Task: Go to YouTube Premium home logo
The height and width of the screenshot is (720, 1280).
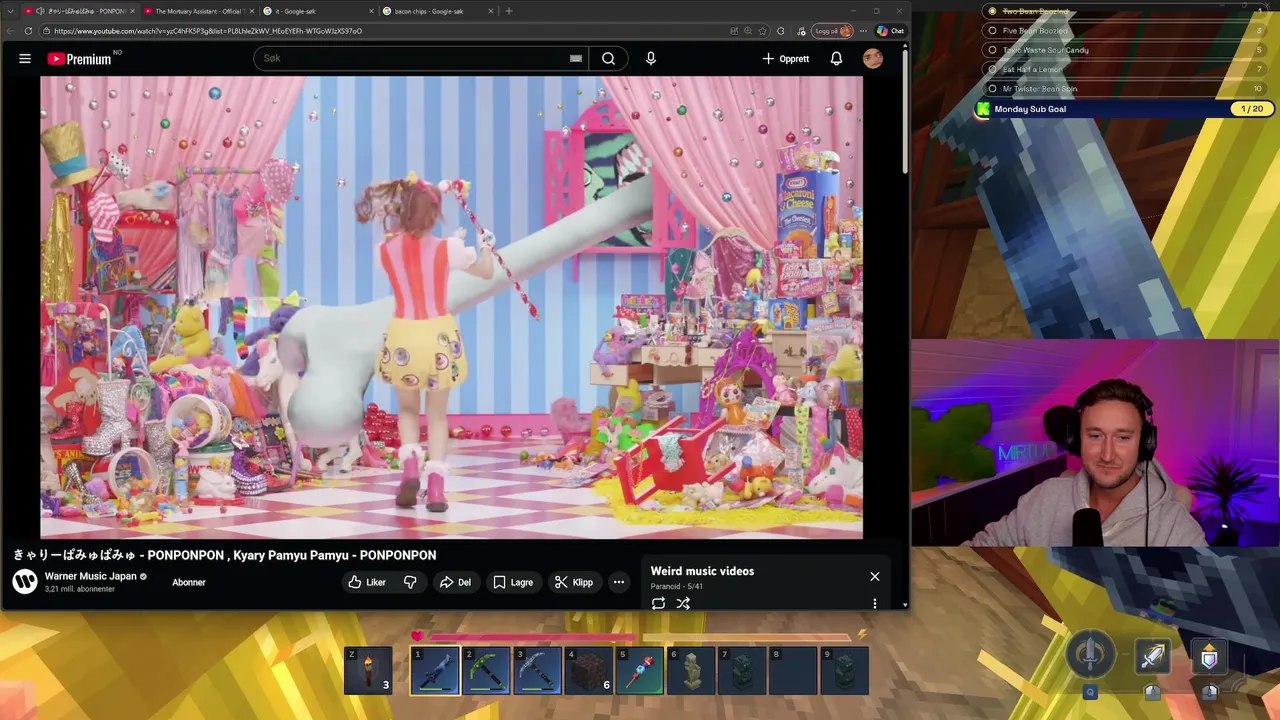Action: [x=79, y=59]
